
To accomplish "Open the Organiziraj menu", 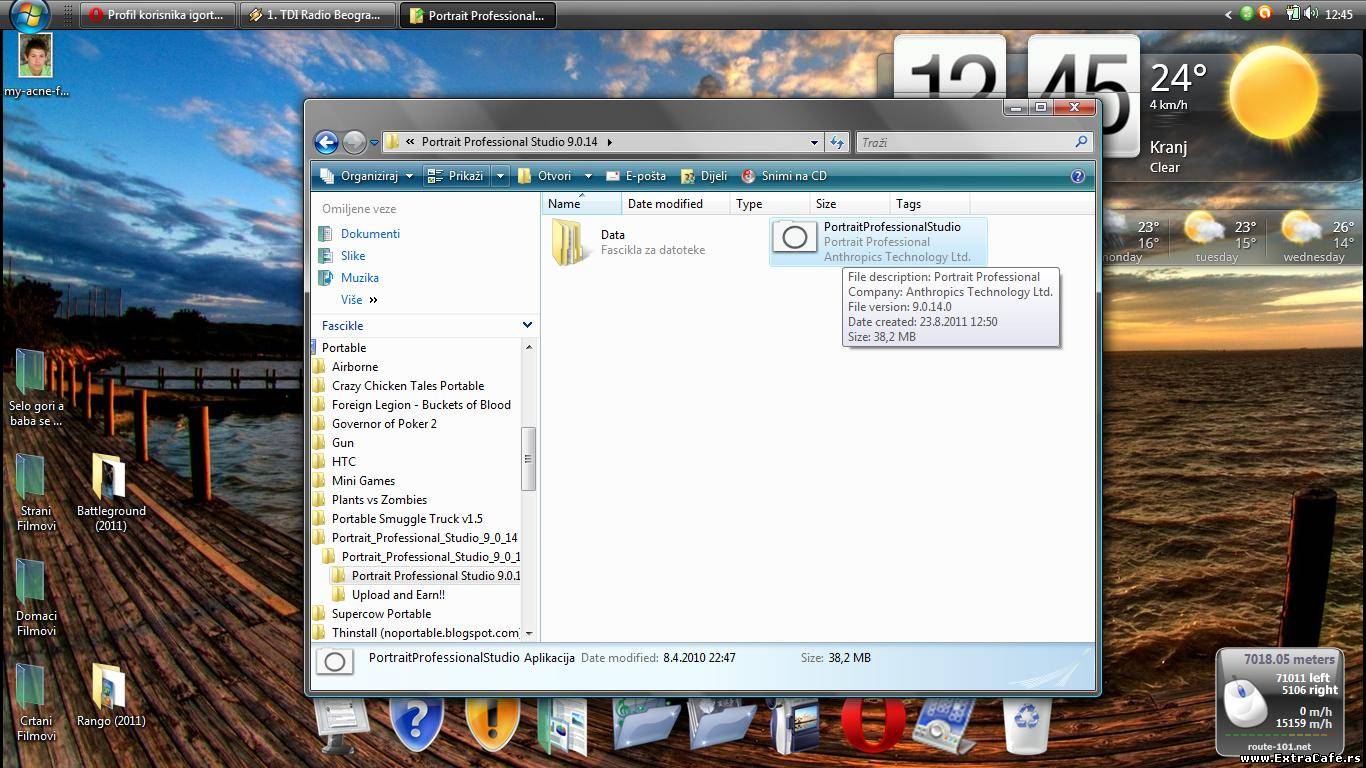I will click(x=366, y=176).
